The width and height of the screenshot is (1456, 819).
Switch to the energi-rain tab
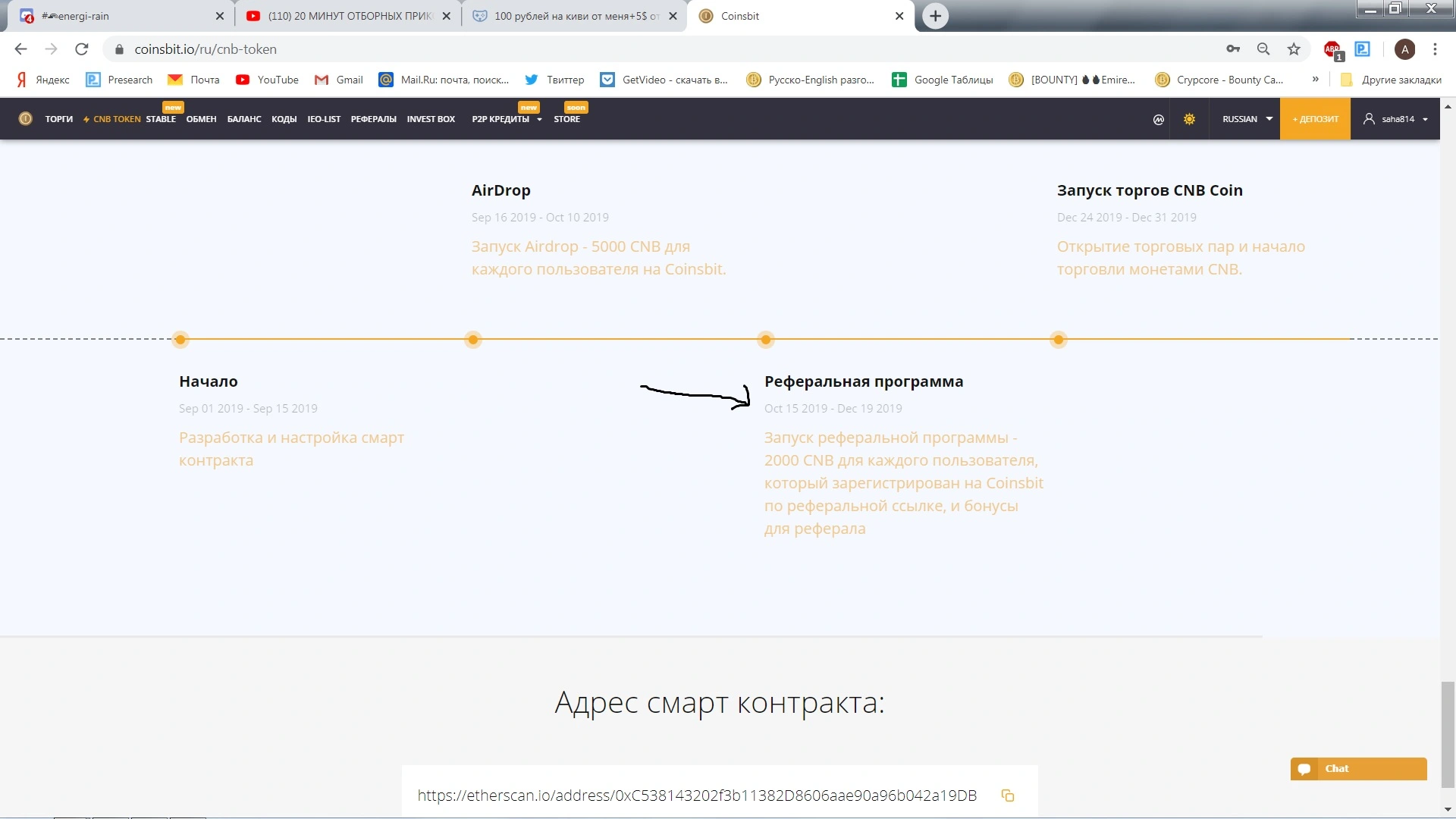click(121, 16)
